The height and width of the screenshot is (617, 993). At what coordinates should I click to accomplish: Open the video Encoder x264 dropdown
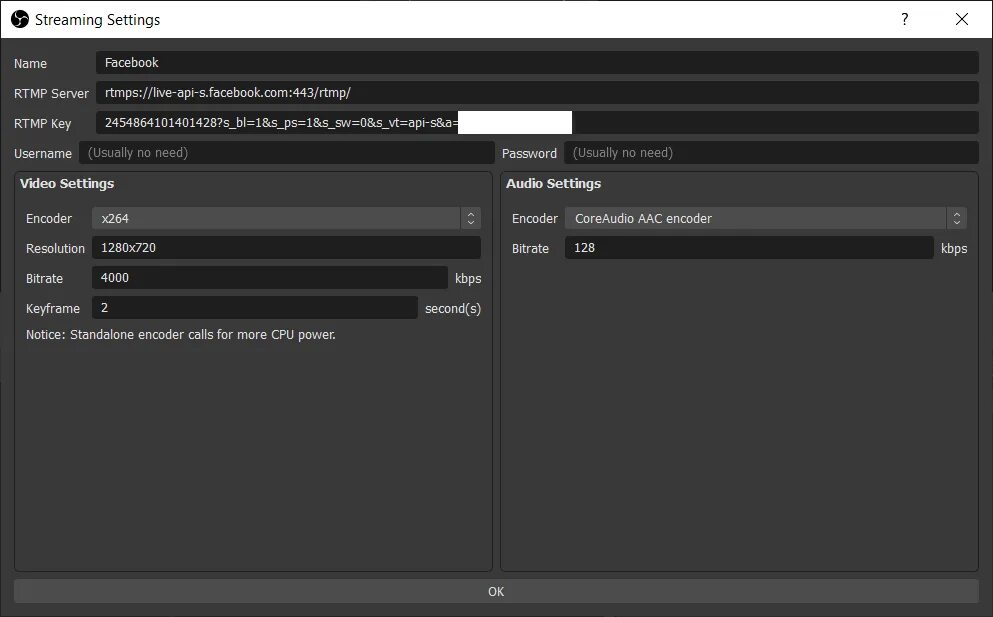click(x=286, y=218)
